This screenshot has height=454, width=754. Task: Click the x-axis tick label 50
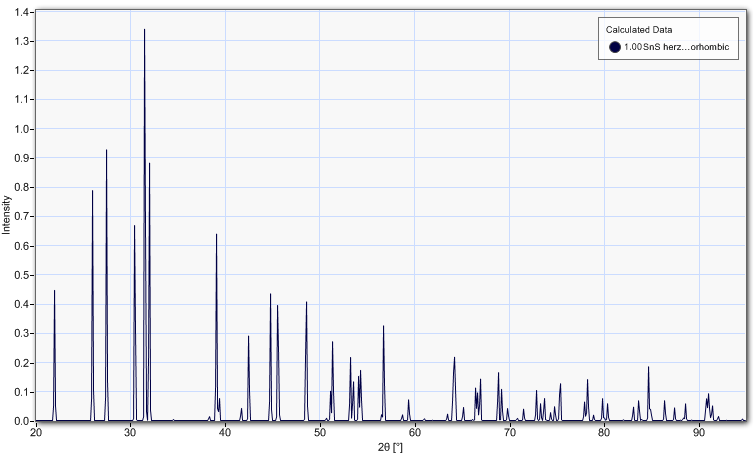point(320,431)
